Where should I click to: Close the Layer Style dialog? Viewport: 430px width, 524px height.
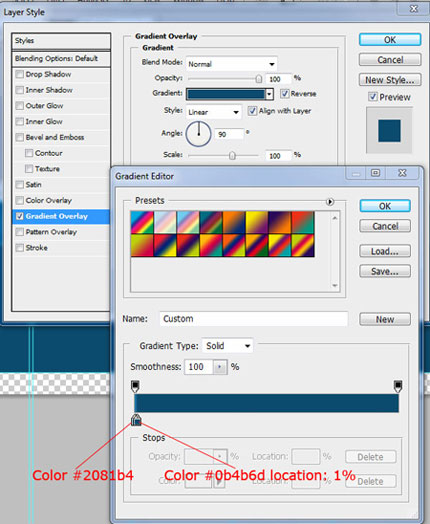click(x=414, y=9)
